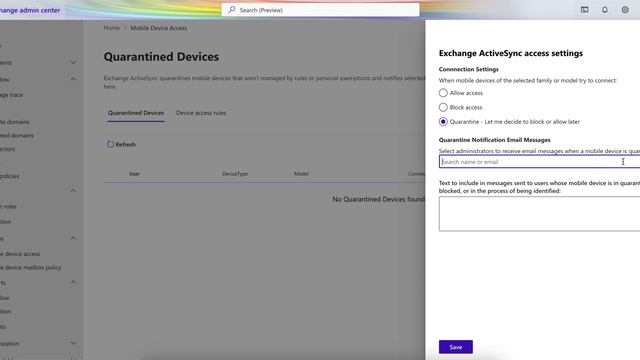Open remote domains in sidebar
Viewport: 640px width, 360px height.
tap(15, 122)
